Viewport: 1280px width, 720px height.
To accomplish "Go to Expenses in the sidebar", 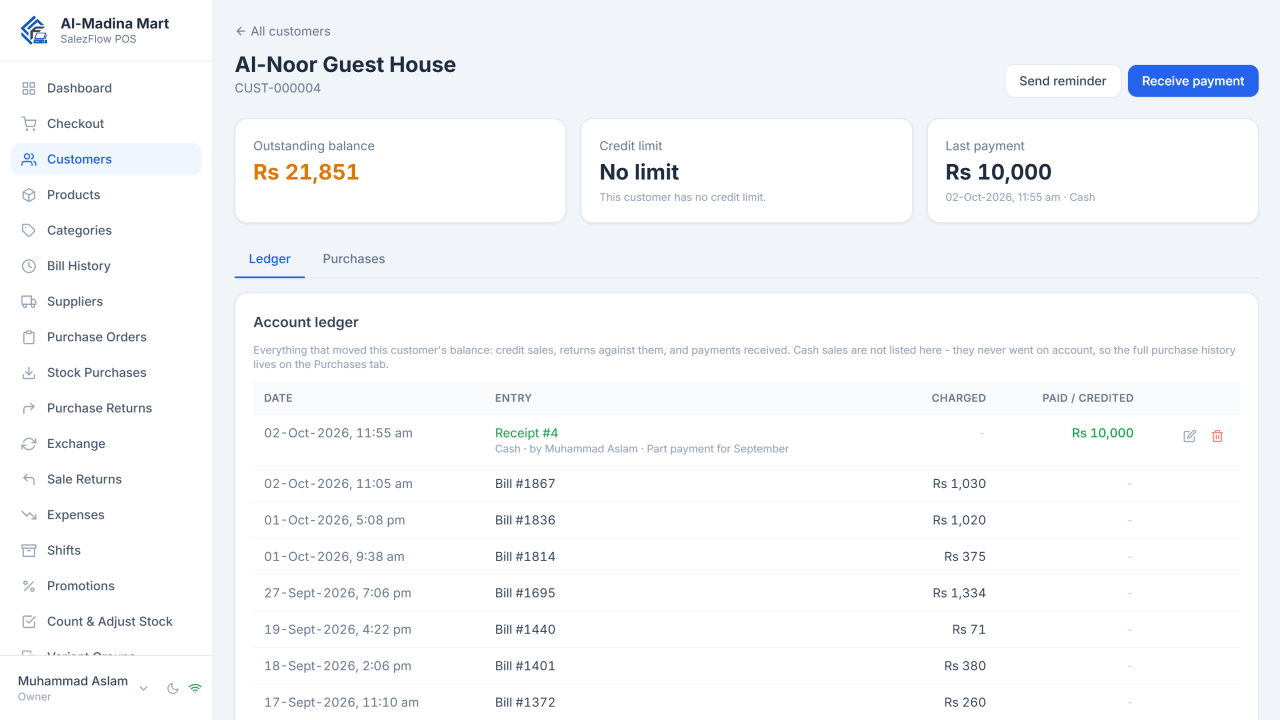I will coord(106,515).
